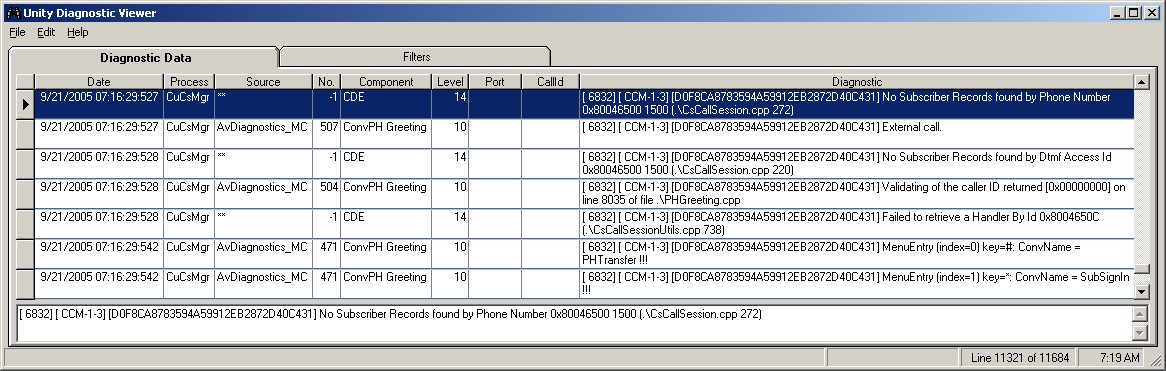The width and height of the screenshot is (1166, 371).
Task: Click the diagnostic detail text box
Action: [573, 323]
